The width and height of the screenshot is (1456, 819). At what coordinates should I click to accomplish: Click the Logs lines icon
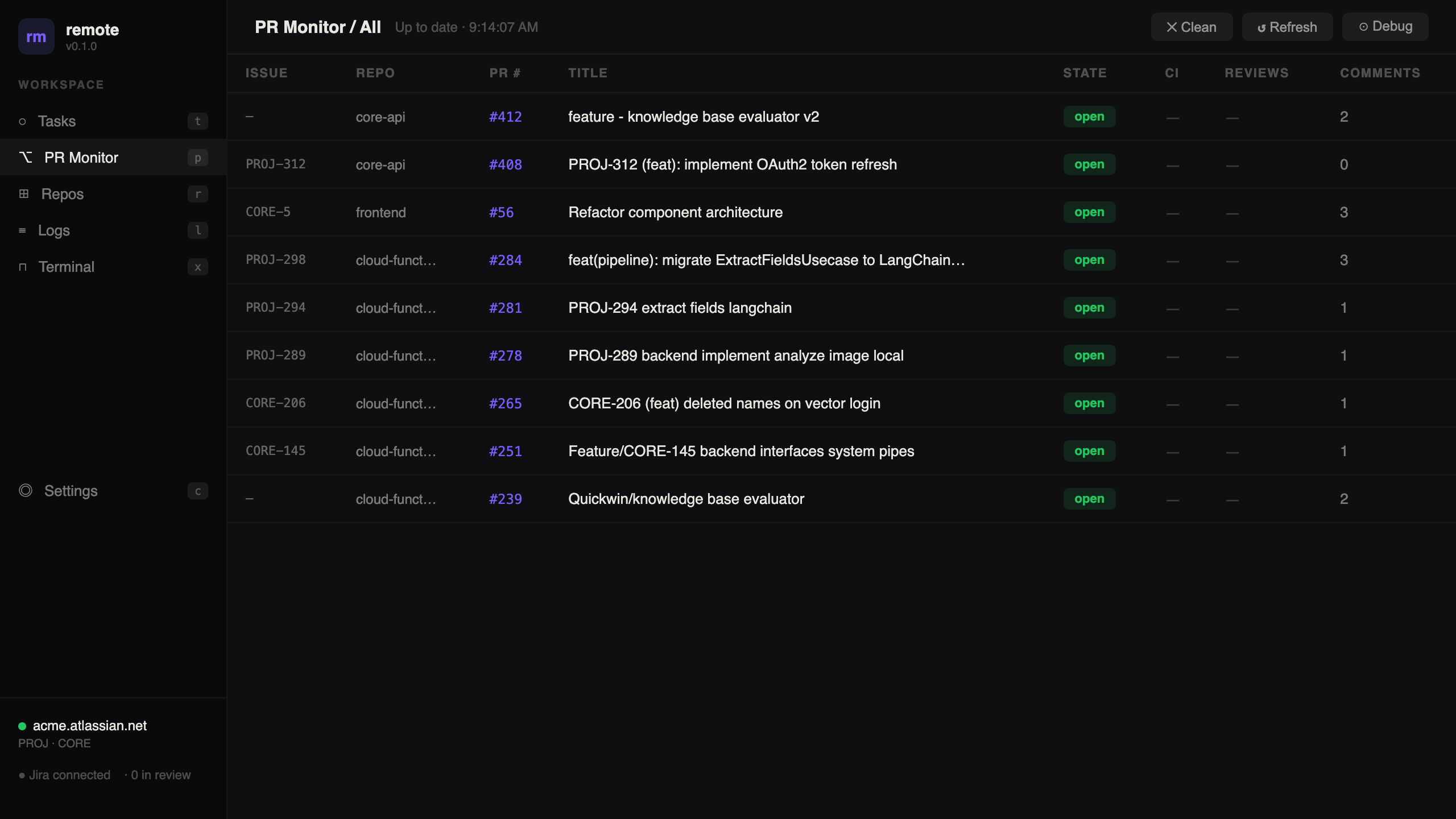(23, 230)
